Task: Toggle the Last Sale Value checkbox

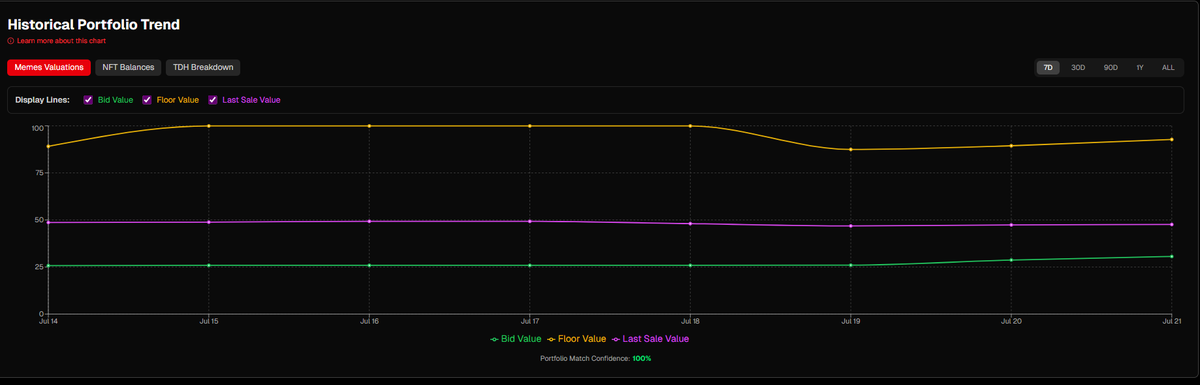Action: point(213,100)
